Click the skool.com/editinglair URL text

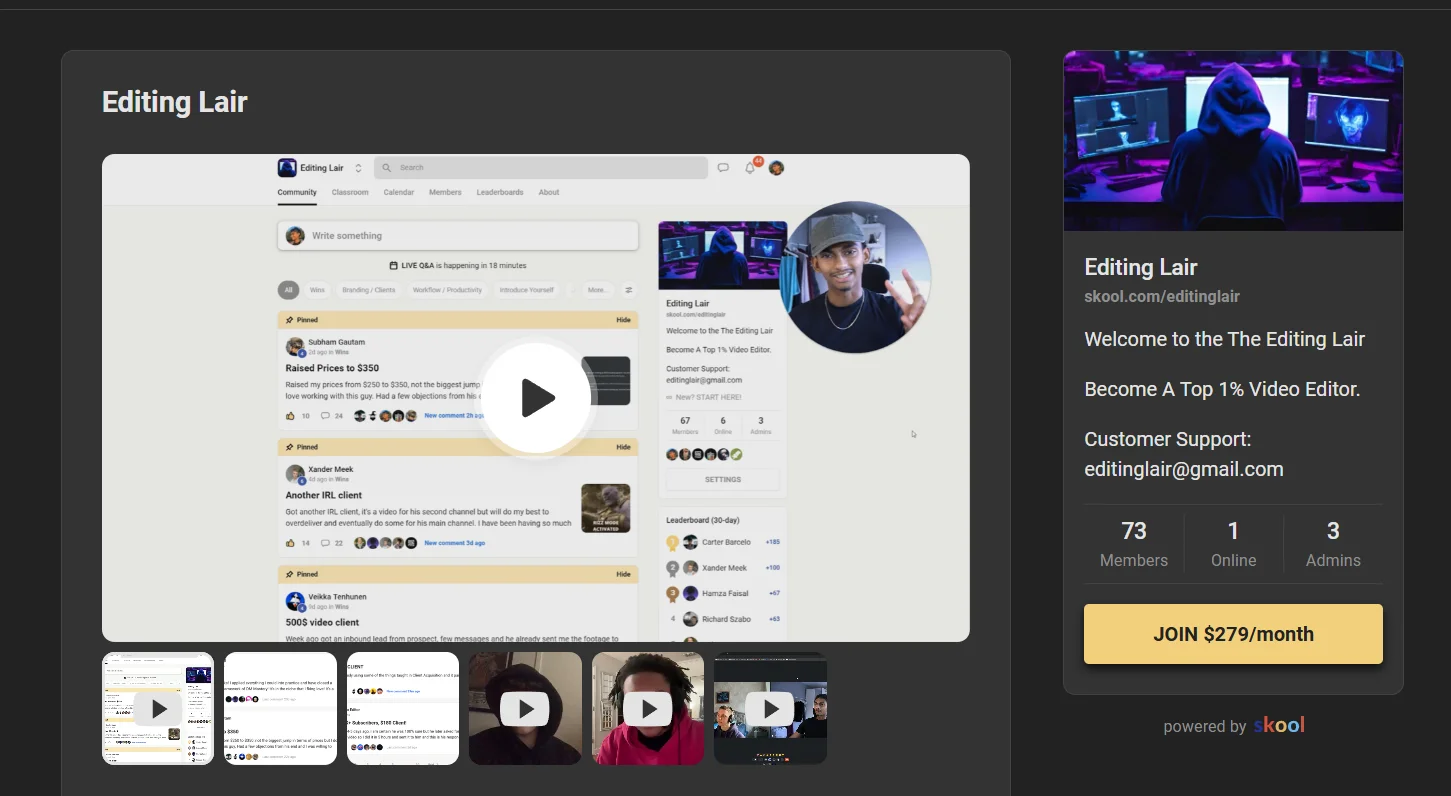tap(1162, 297)
